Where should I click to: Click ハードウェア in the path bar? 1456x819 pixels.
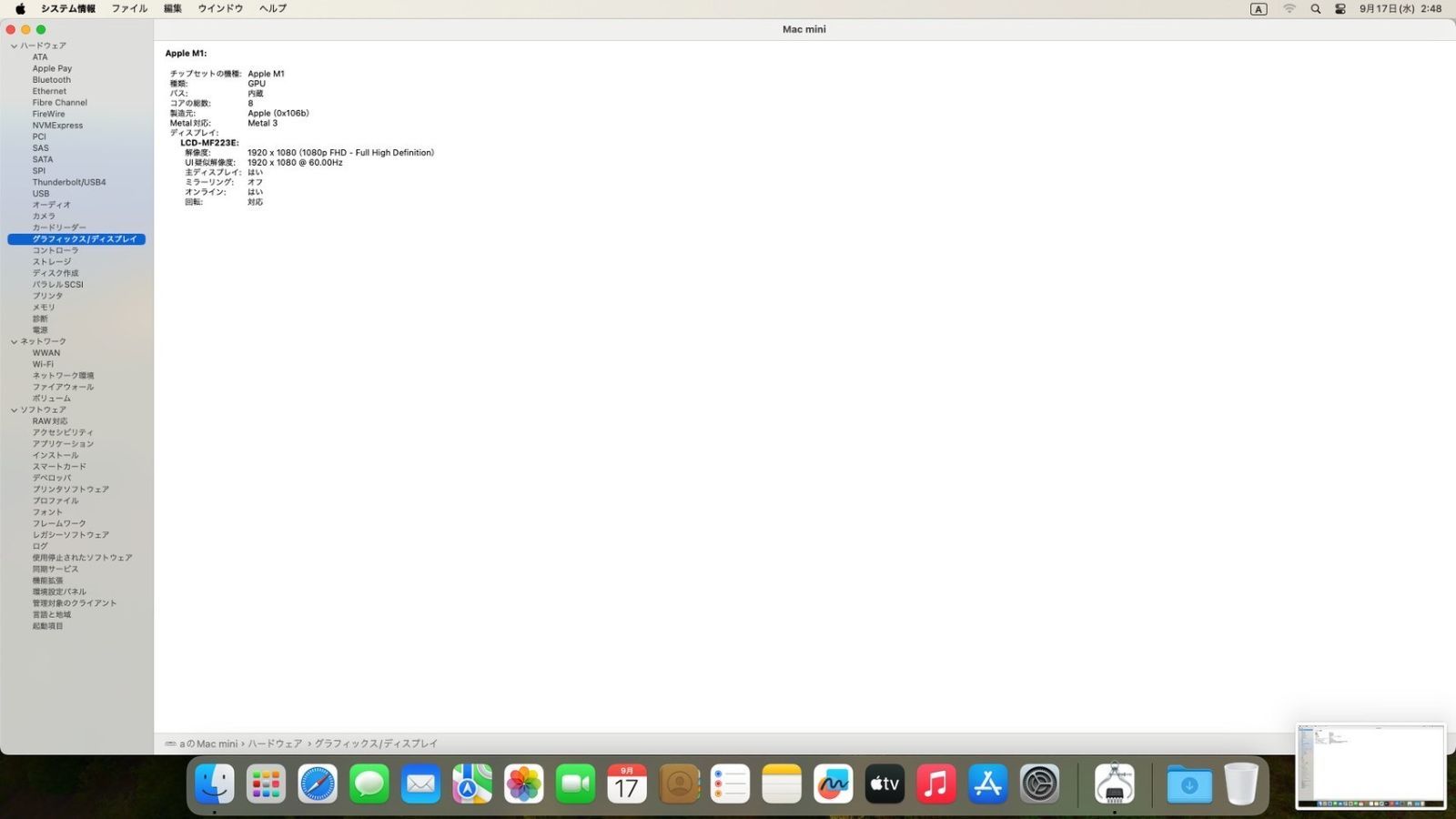point(275,744)
